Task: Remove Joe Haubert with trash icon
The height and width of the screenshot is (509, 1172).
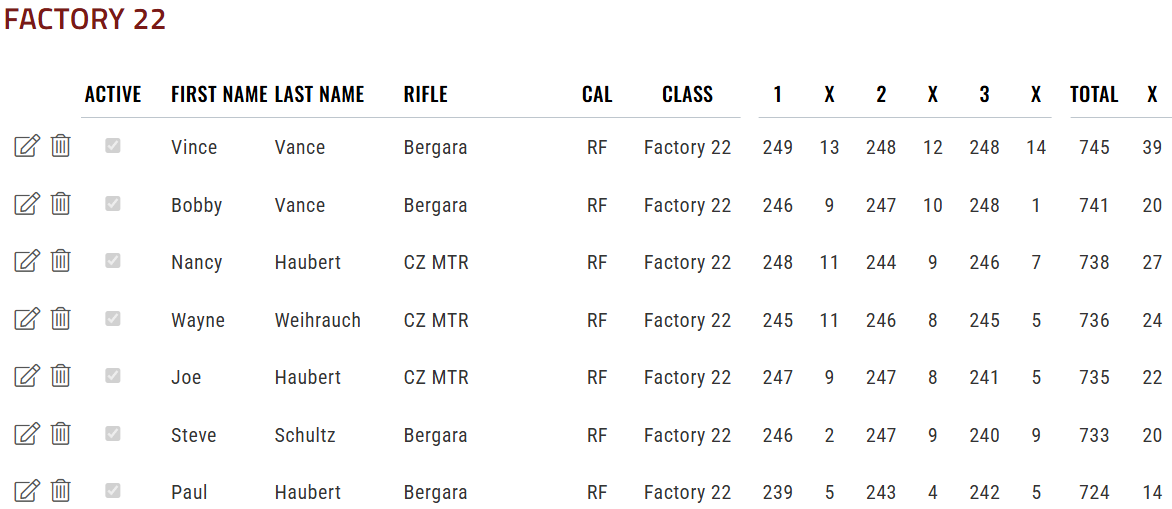Action: tap(61, 376)
